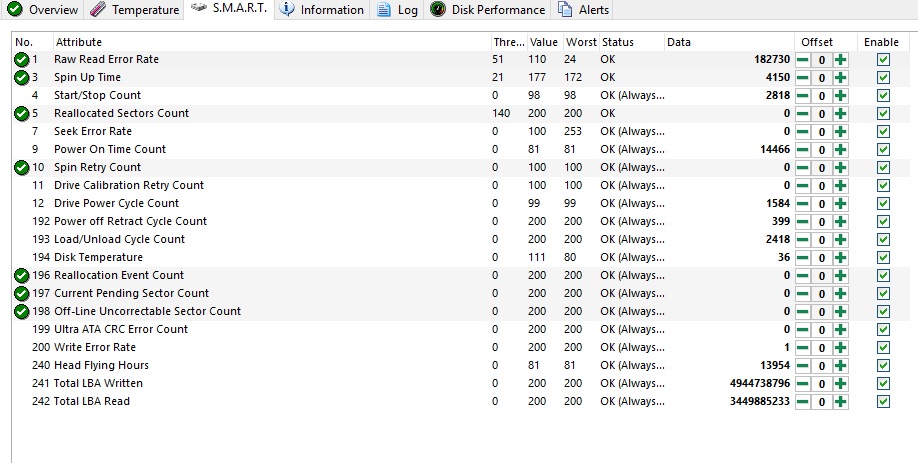Click the green check icon beside Reallocated Sectors Count
The width and height of the screenshot is (918, 463).
(x=22, y=114)
